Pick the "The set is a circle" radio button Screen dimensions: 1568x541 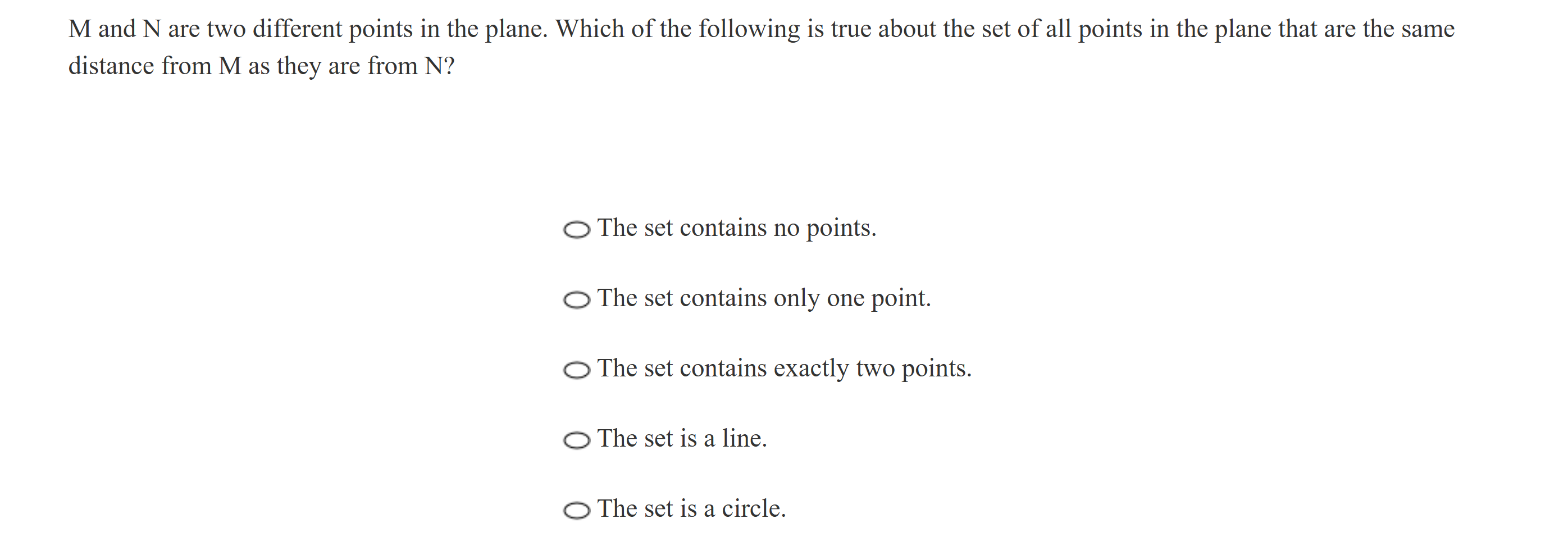point(576,510)
